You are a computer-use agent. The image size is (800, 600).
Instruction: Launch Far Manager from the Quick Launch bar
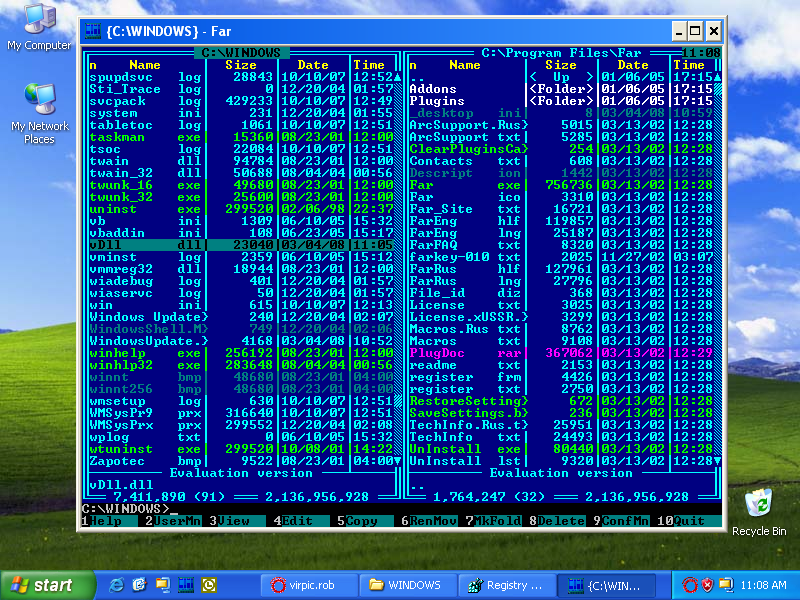186,585
